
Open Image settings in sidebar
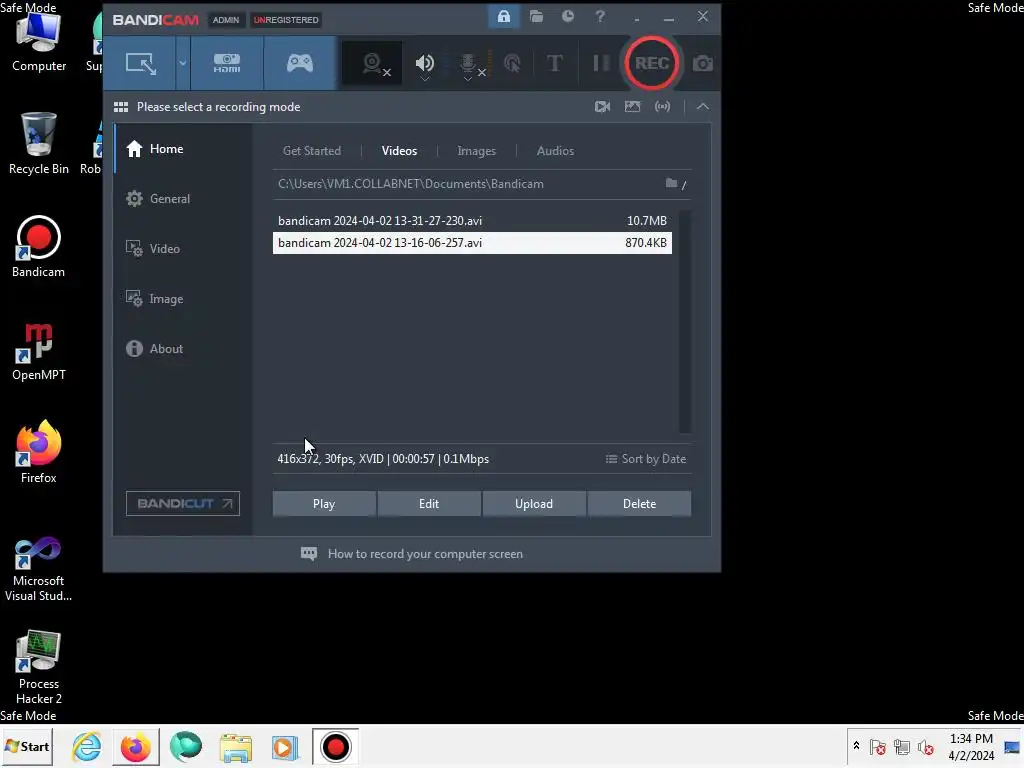(183, 299)
